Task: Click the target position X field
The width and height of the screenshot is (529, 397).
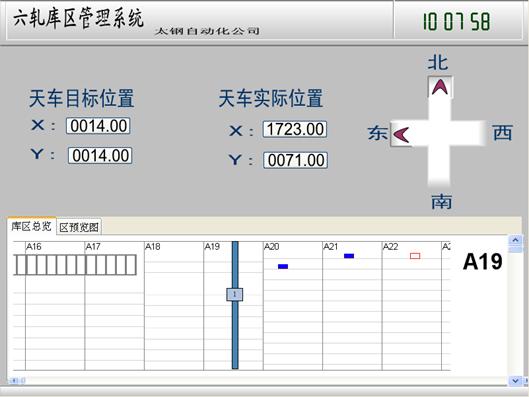Action: pos(98,126)
